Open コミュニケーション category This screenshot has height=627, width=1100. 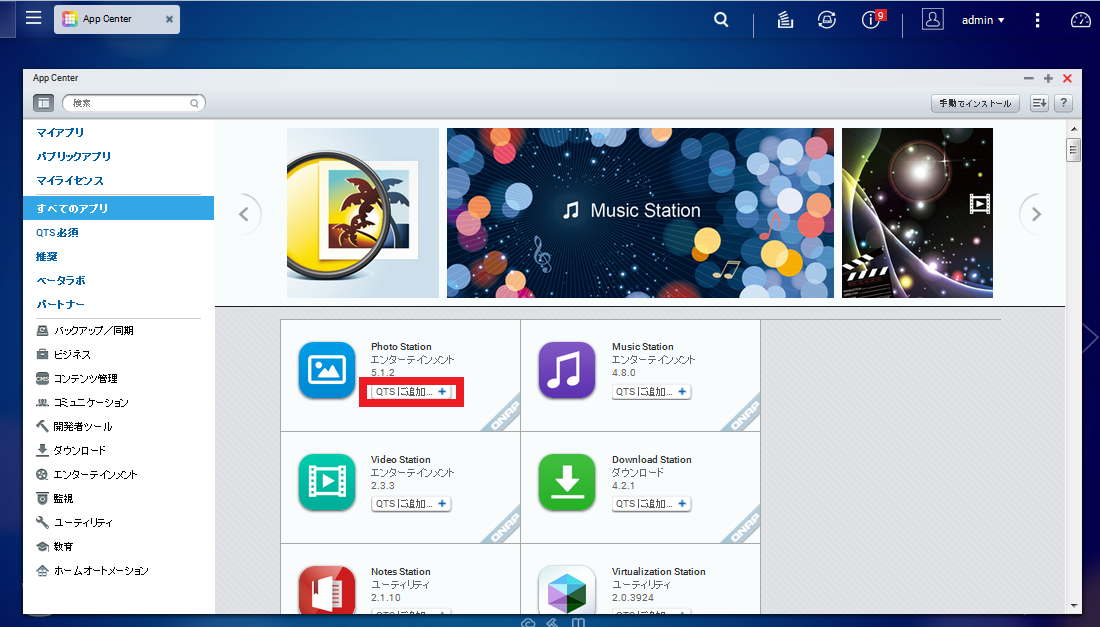click(x=83, y=403)
